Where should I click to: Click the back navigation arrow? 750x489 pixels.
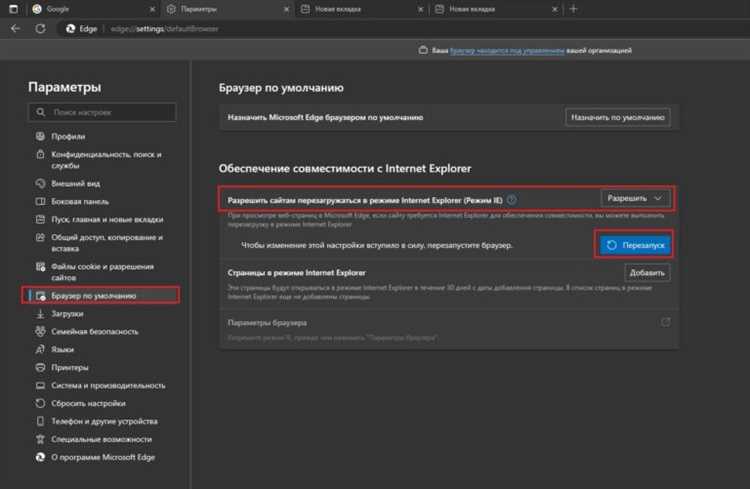point(15,28)
